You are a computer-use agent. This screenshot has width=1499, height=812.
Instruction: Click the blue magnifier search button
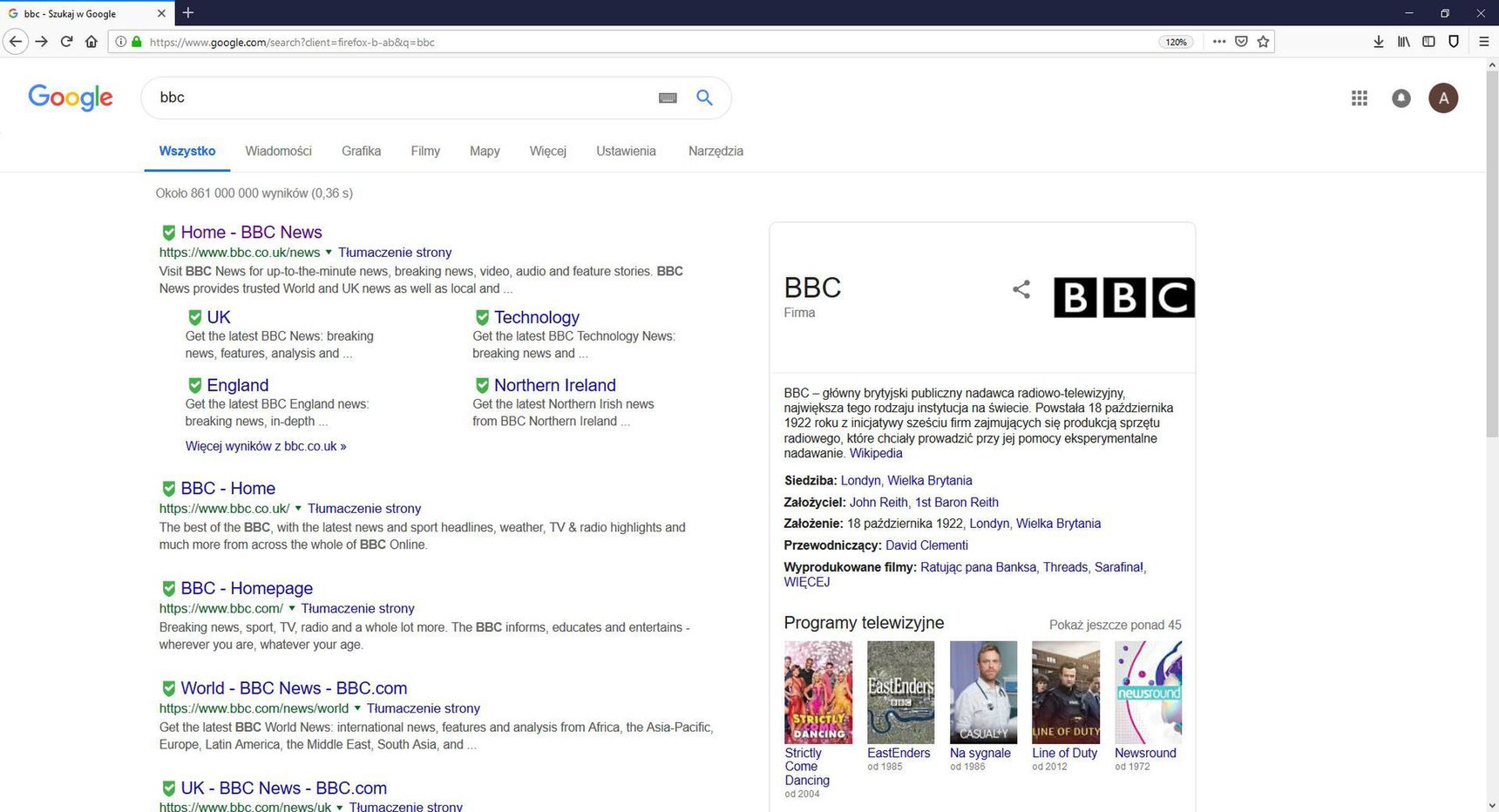tap(704, 98)
